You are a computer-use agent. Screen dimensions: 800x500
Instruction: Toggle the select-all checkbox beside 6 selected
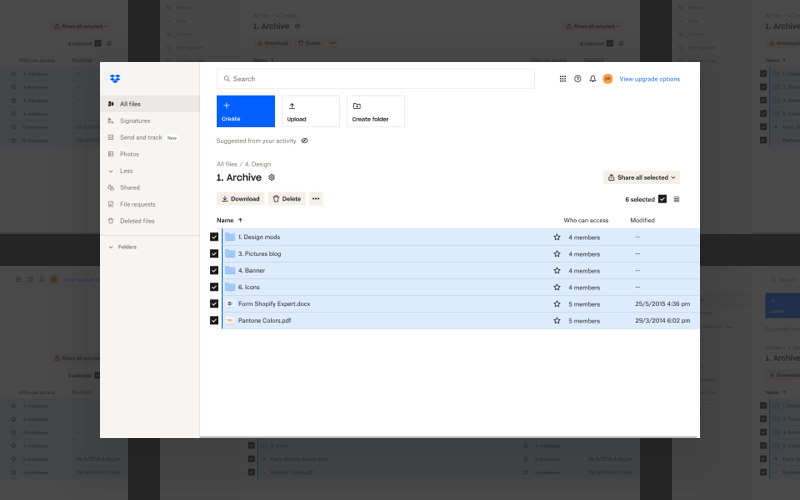tap(662, 199)
